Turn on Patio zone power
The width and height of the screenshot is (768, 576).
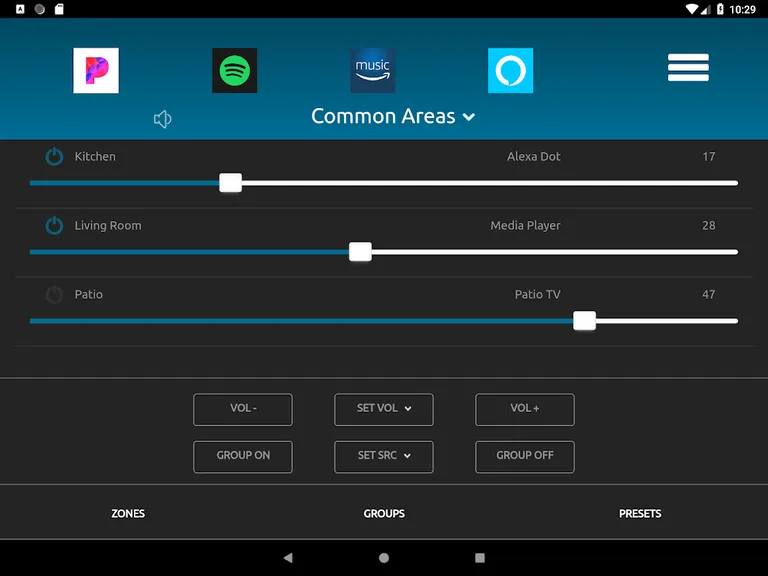(54, 295)
